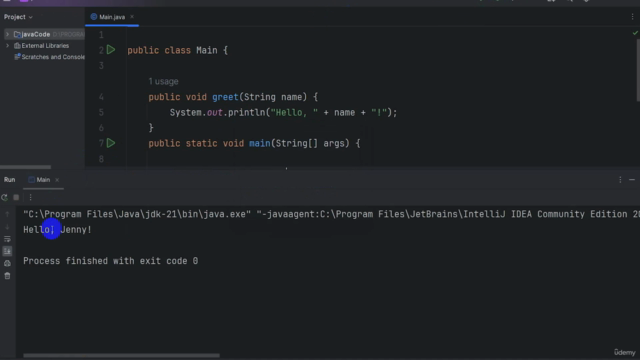
Task: Select External Libraries in project tree
Action: tap(42, 46)
